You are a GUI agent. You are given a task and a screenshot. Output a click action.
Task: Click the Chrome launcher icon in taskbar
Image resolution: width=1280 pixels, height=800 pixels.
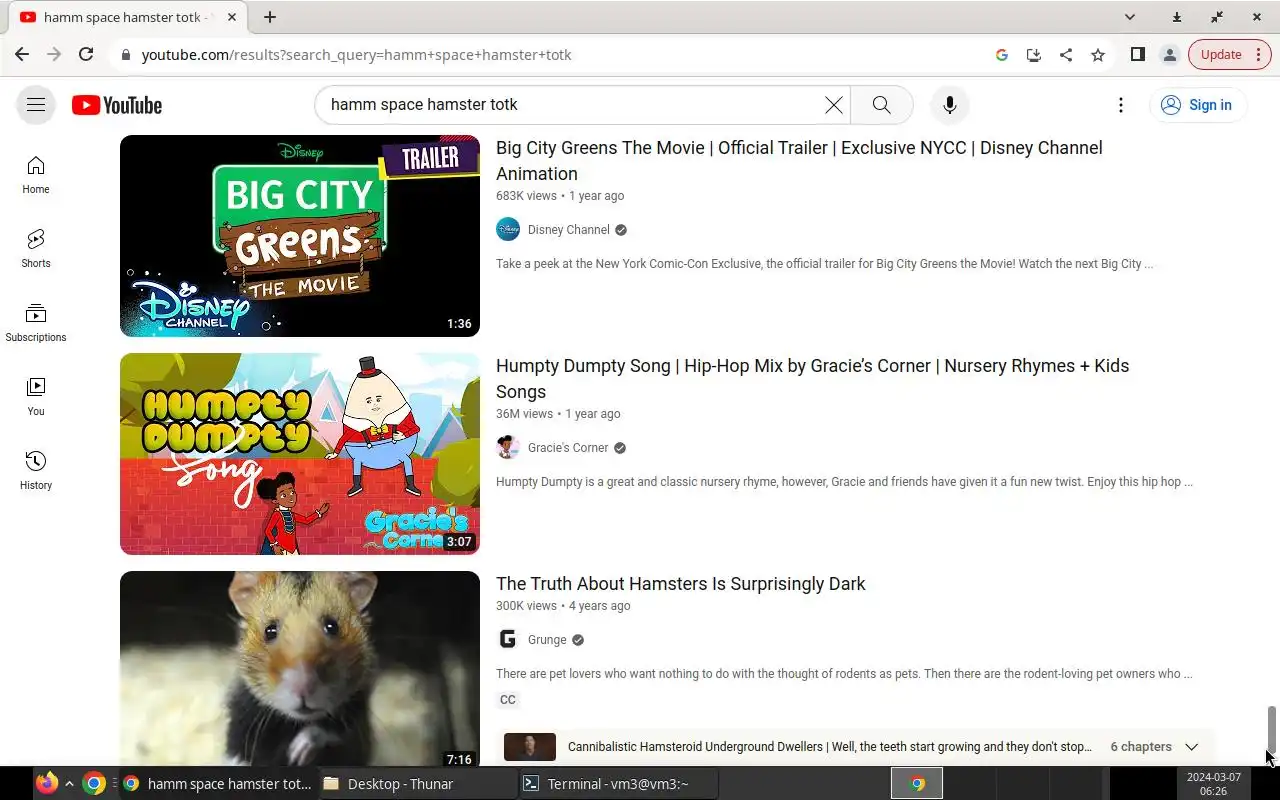pos(94,783)
